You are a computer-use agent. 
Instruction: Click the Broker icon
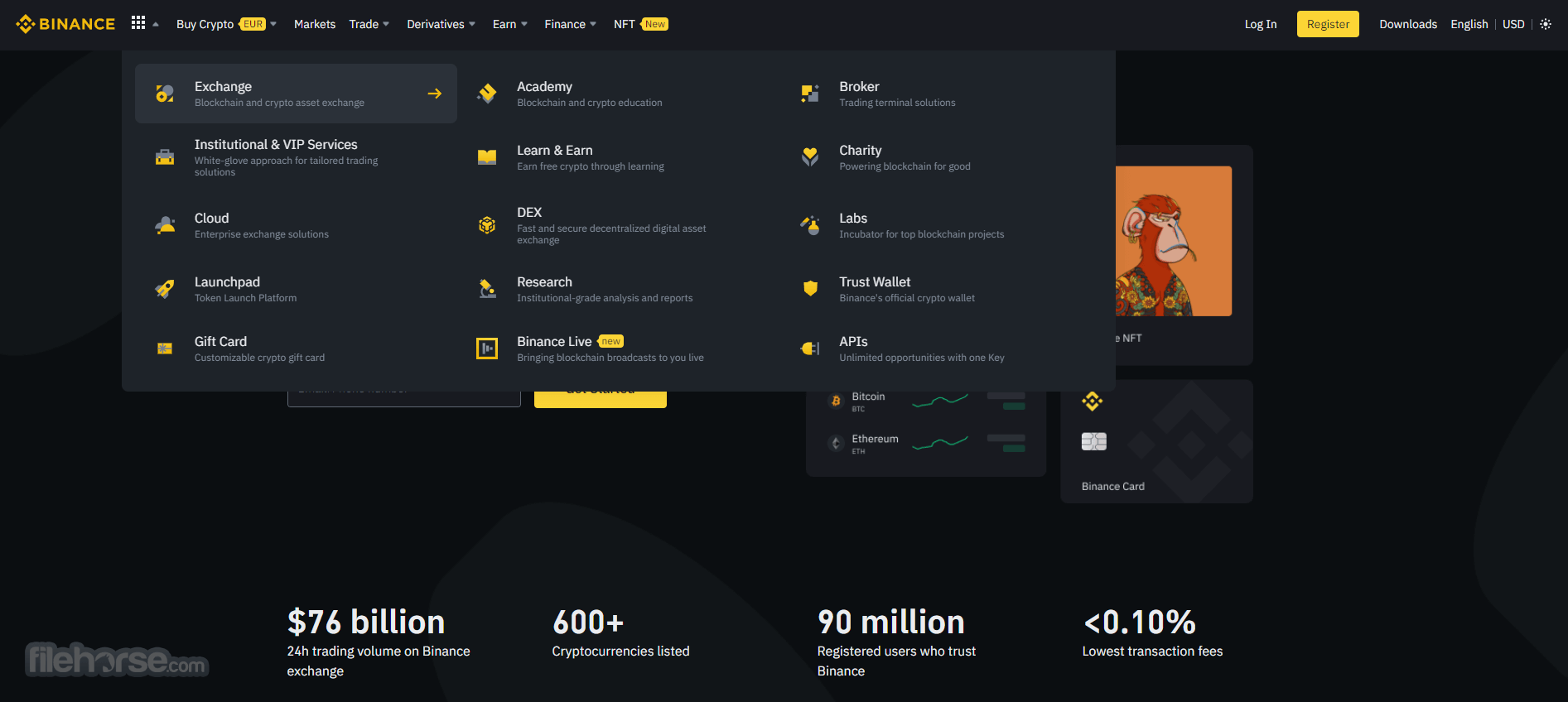(x=809, y=94)
